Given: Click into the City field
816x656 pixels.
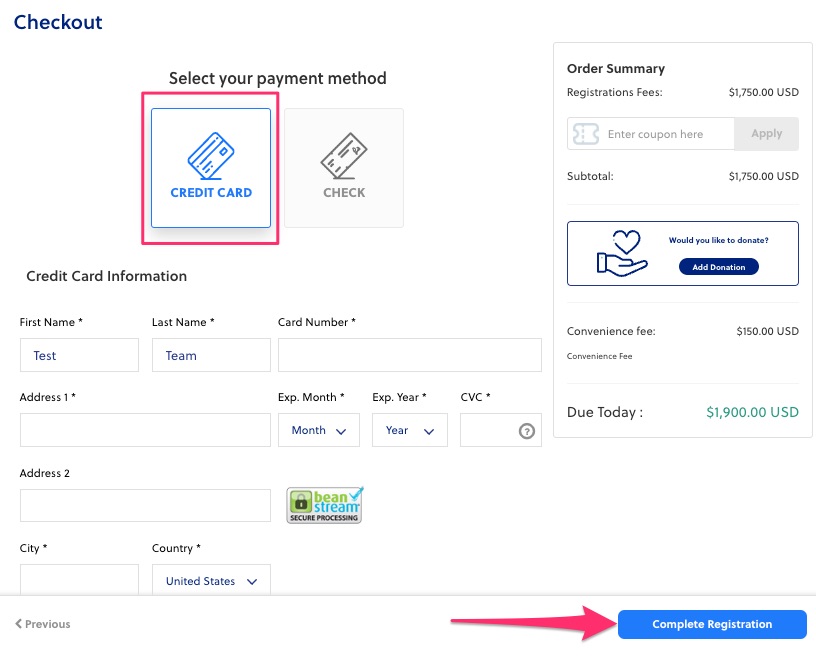Looking at the screenshot, I should tap(79, 580).
